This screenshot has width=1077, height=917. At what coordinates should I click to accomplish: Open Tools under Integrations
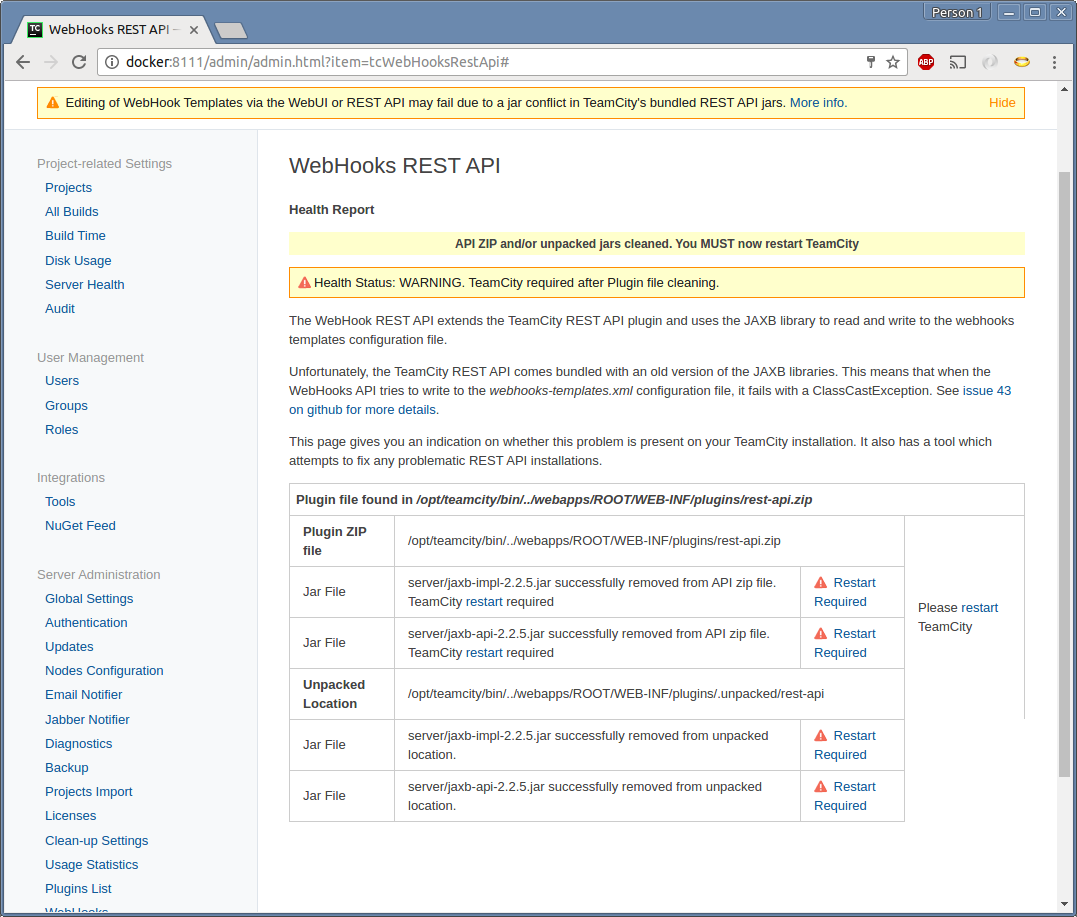click(60, 501)
